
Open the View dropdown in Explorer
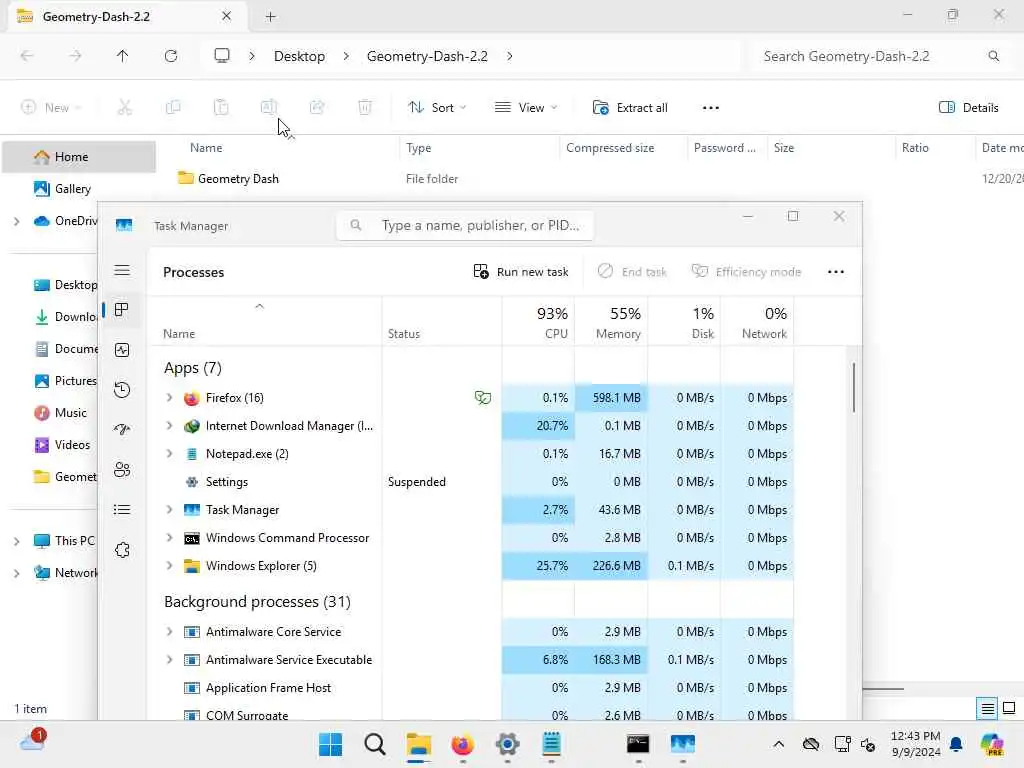pyautogui.click(x=526, y=108)
